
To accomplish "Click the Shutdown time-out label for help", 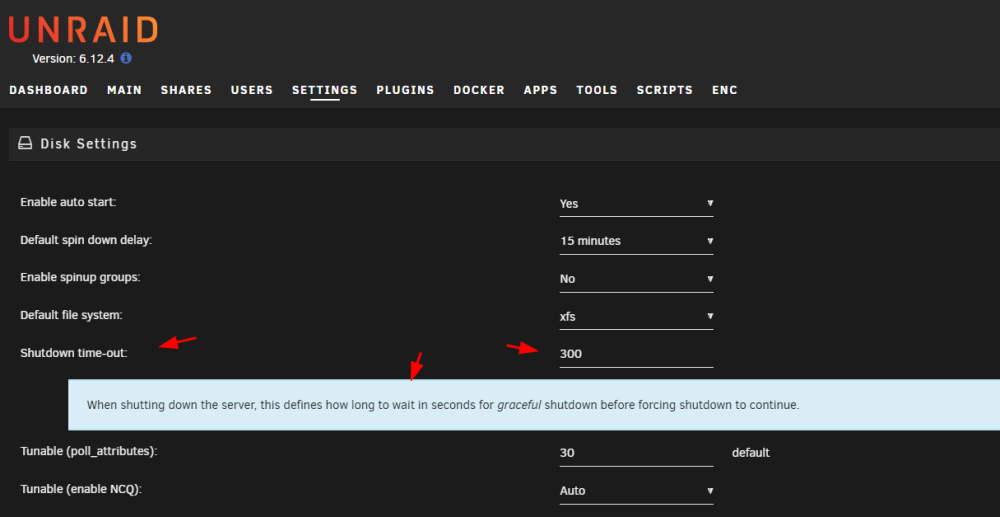I will [74, 353].
